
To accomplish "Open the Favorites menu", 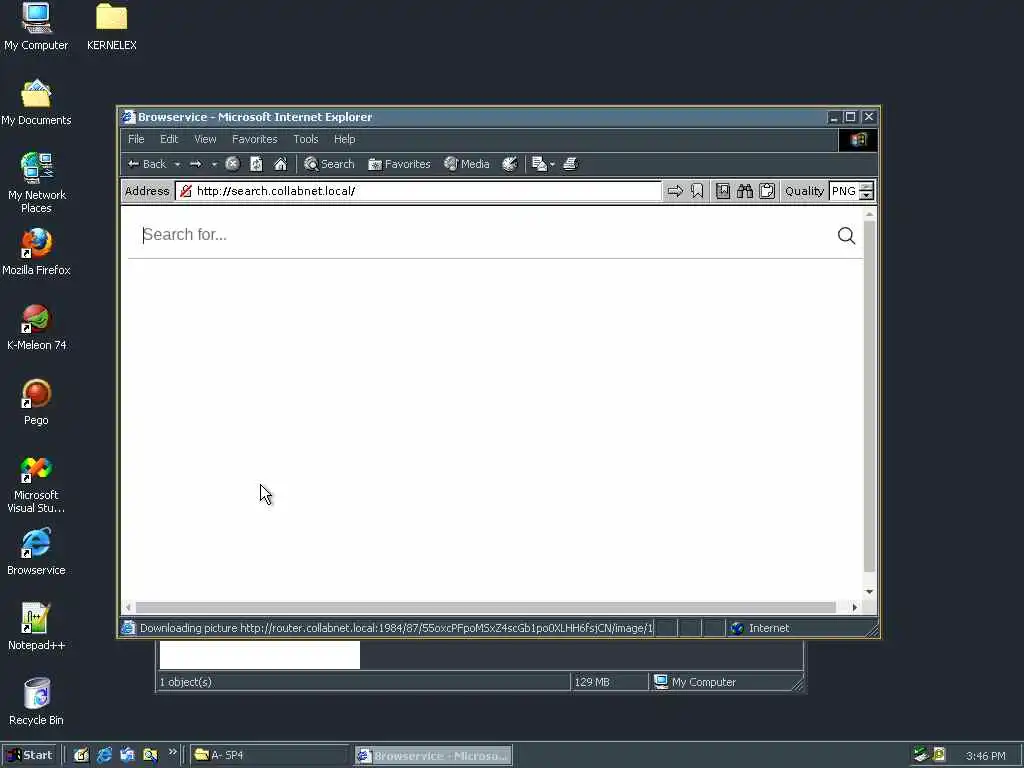I will [255, 139].
